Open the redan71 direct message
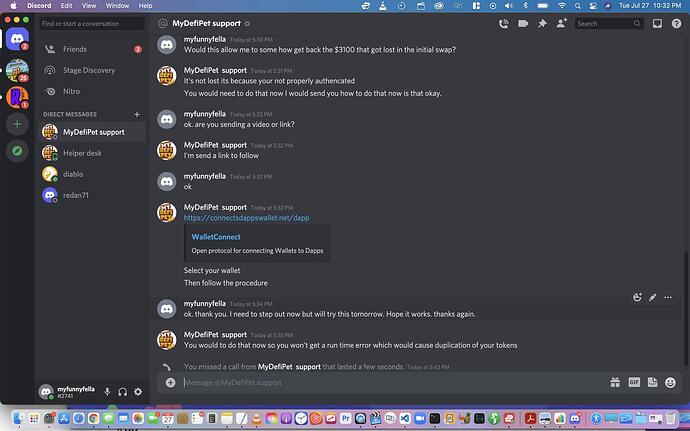Image resolution: width=690 pixels, height=431 pixels. (92, 195)
